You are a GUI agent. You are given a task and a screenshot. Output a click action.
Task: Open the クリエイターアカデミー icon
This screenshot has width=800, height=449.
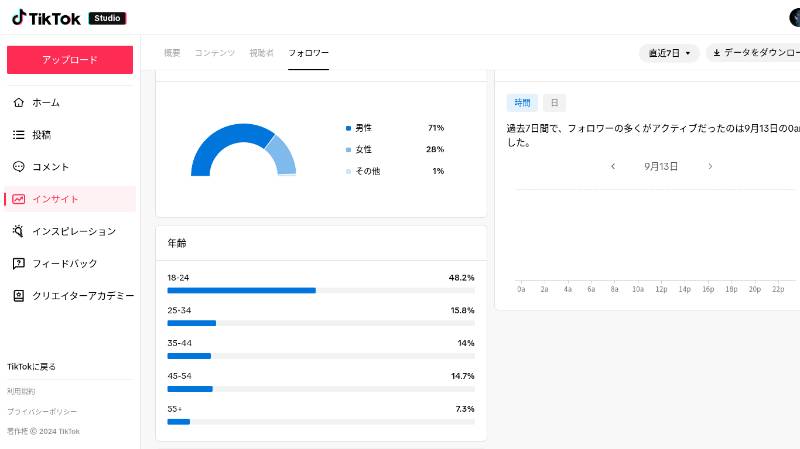click(x=18, y=296)
